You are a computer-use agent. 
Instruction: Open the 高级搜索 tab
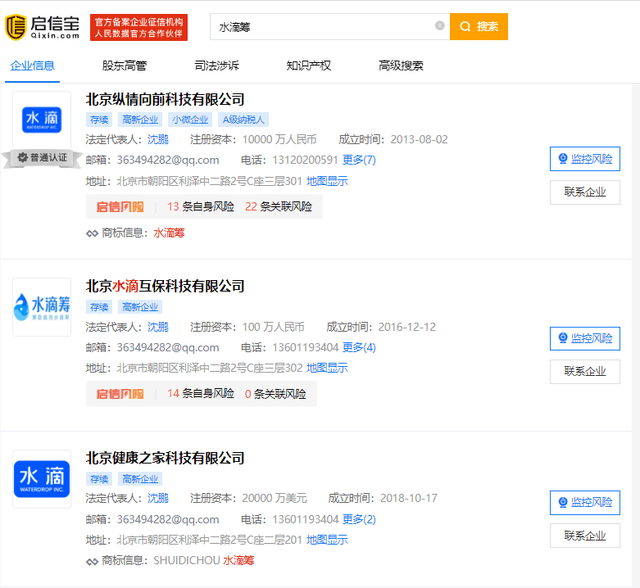[x=401, y=66]
